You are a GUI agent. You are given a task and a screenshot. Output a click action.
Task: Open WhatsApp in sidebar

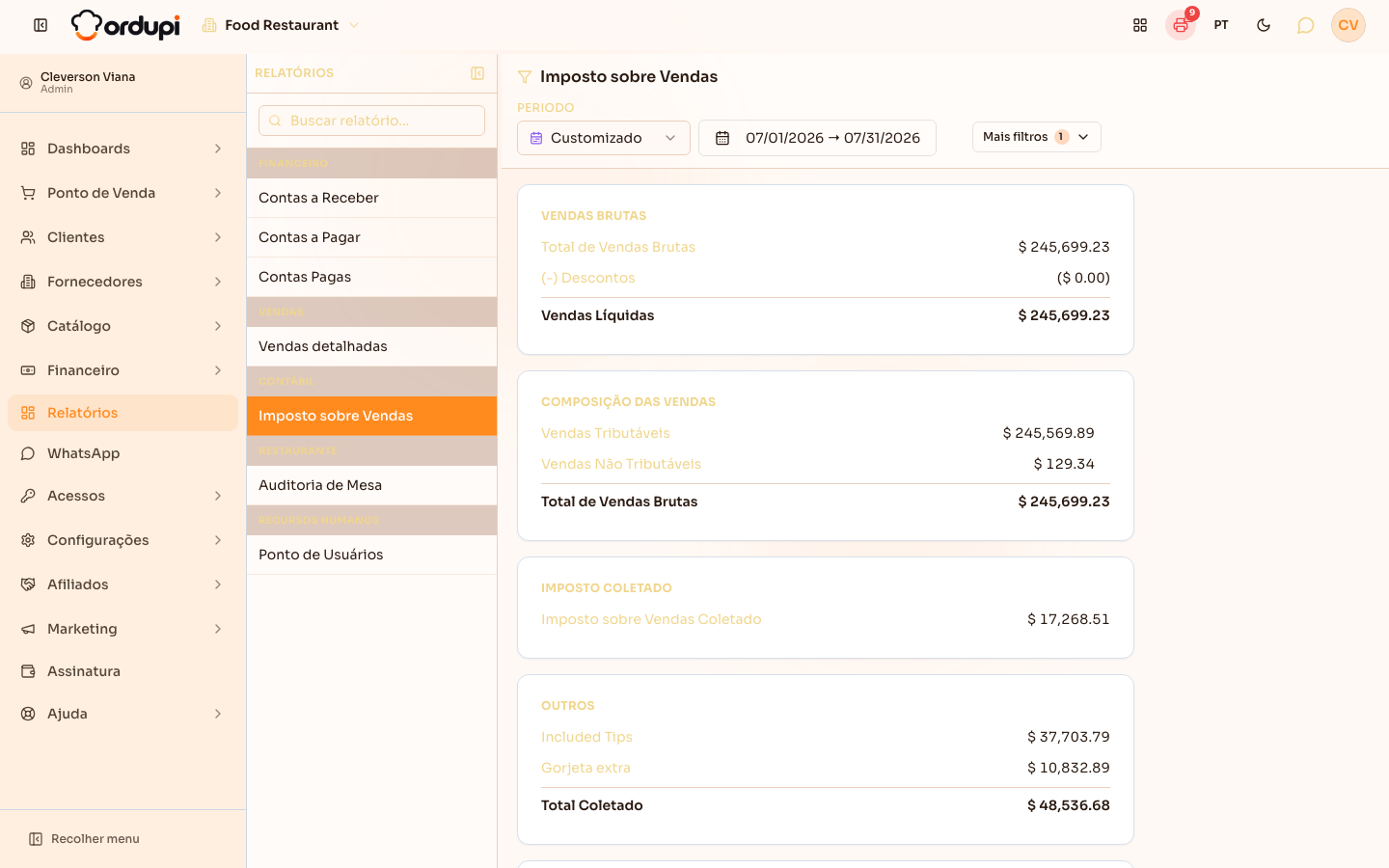[x=123, y=453]
